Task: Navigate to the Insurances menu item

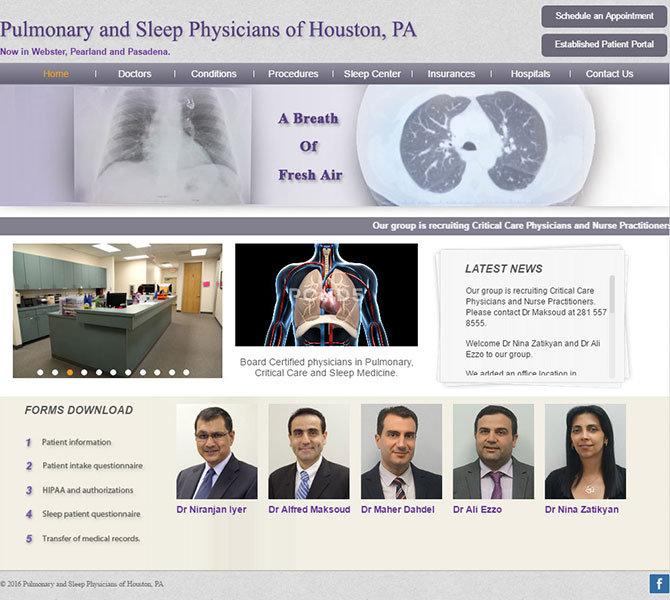Action: pos(451,74)
